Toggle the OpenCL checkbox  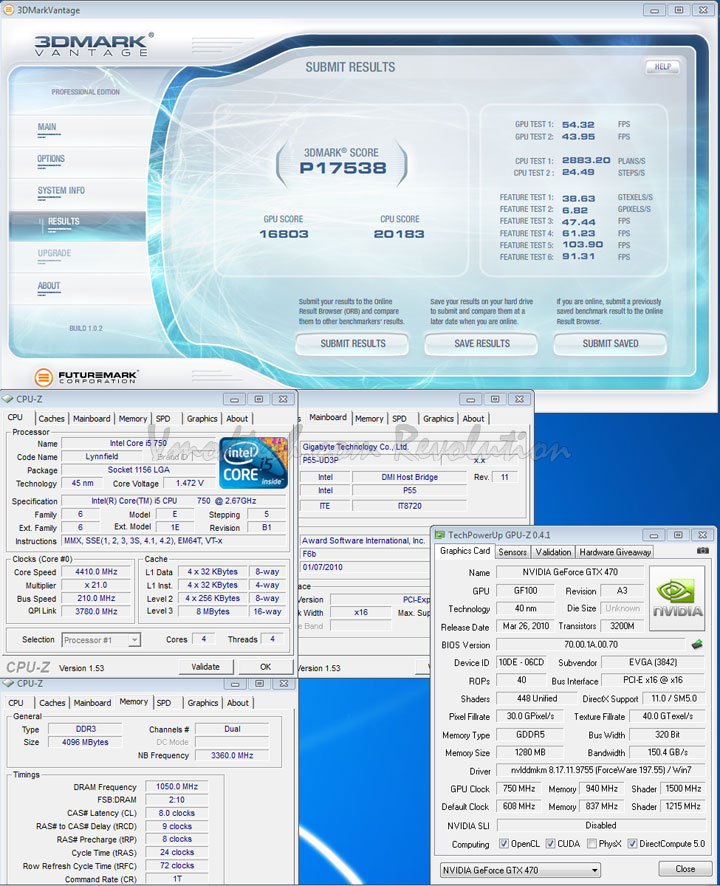(x=504, y=844)
